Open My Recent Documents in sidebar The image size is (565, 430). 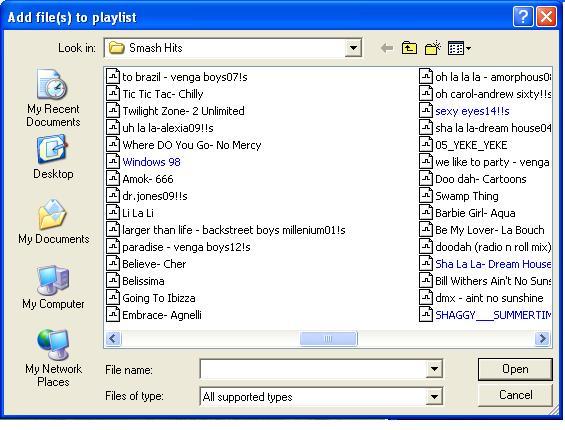point(53,98)
